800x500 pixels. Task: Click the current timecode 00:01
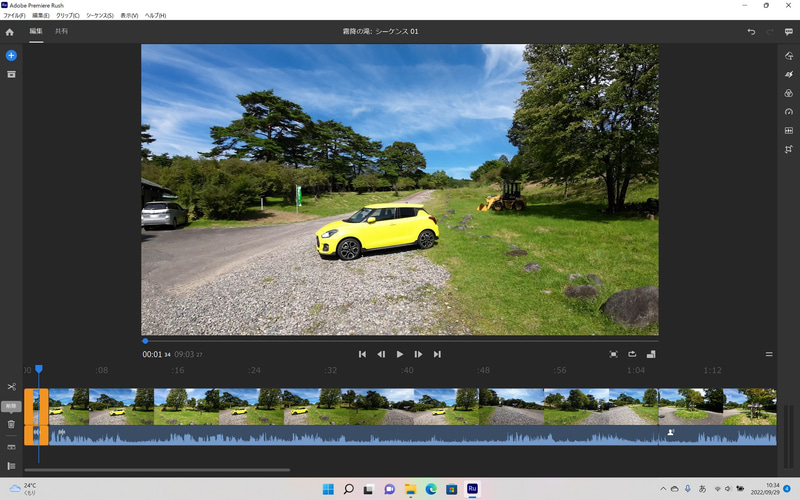pos(152,354)
